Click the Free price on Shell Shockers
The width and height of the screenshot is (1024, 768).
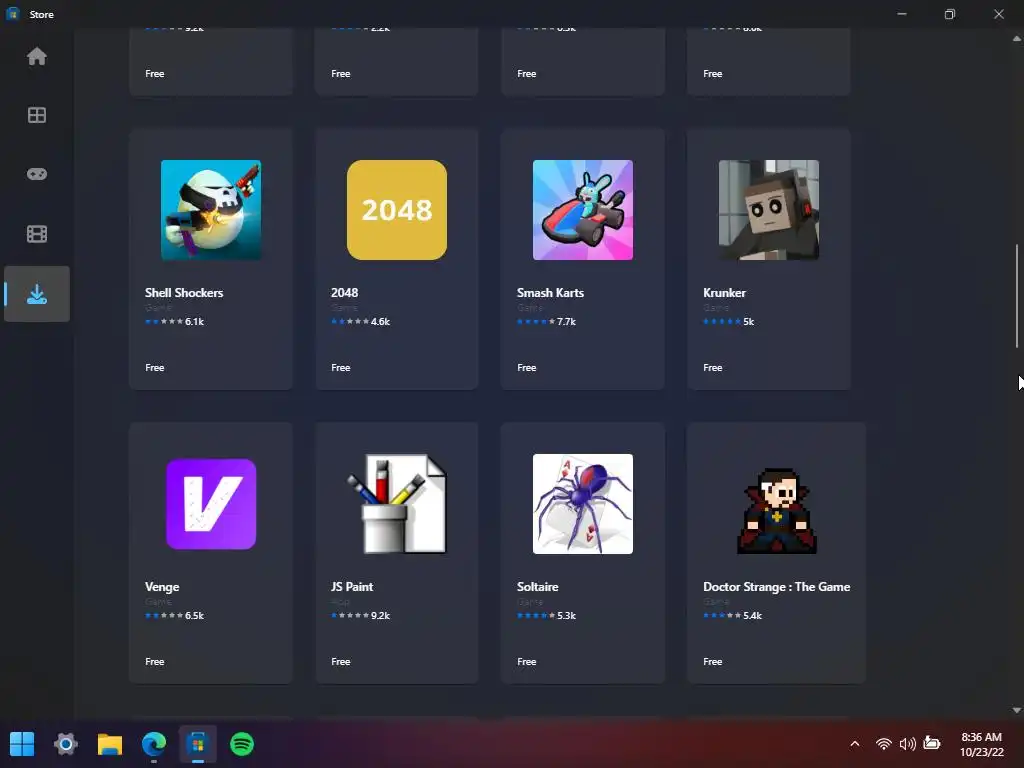pyautogui.click(x=155, y=368)
